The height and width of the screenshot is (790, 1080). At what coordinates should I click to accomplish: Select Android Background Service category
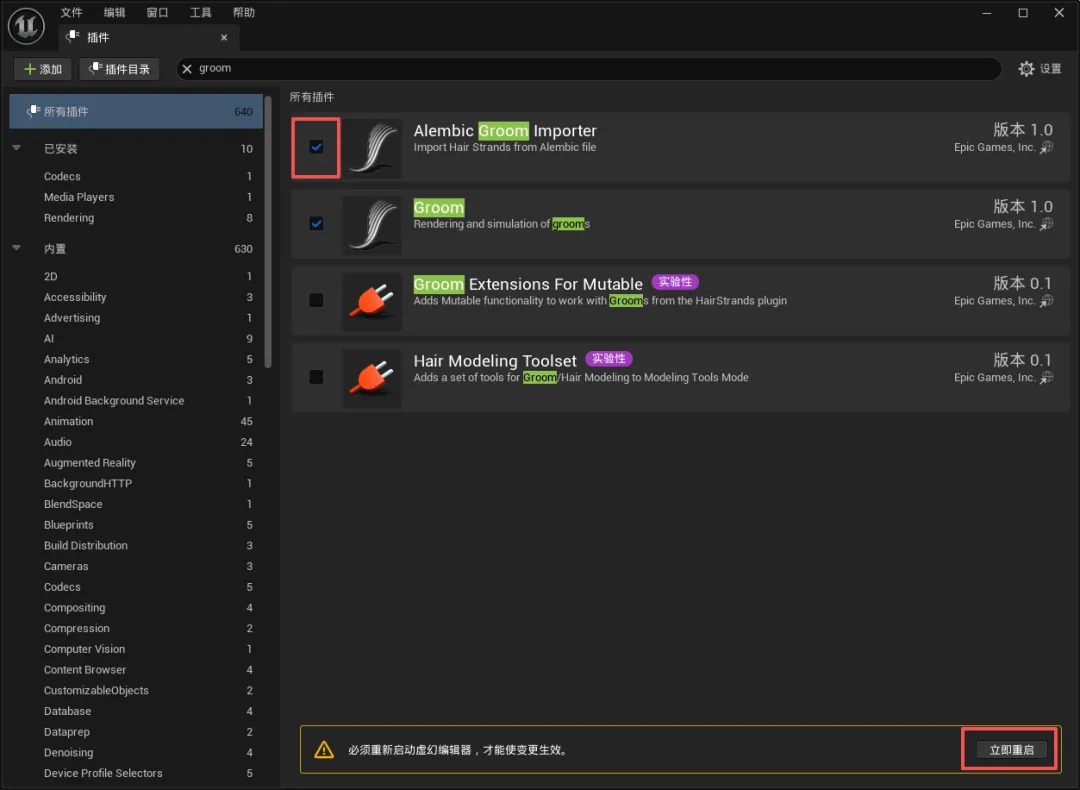click(x=136, y=400)
